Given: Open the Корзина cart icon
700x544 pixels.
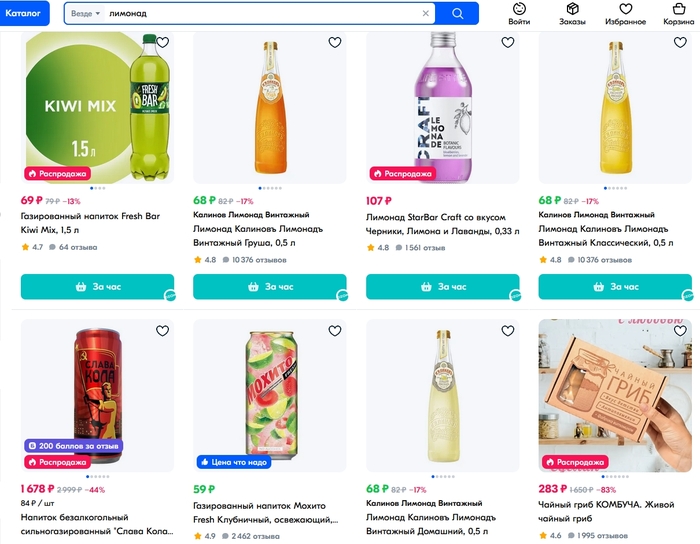Looking at the screenshot, I should [680, 13].
